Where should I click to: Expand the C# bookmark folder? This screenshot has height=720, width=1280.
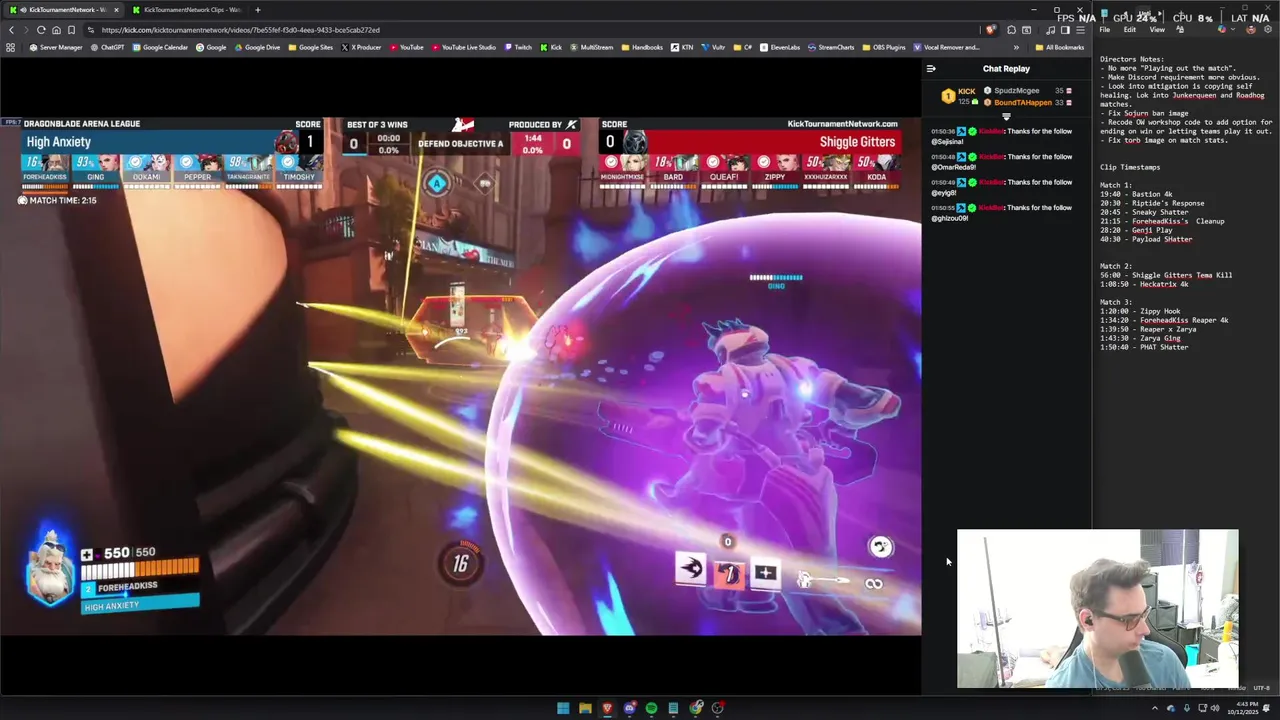pyautogui.click(x=742, y=47)
